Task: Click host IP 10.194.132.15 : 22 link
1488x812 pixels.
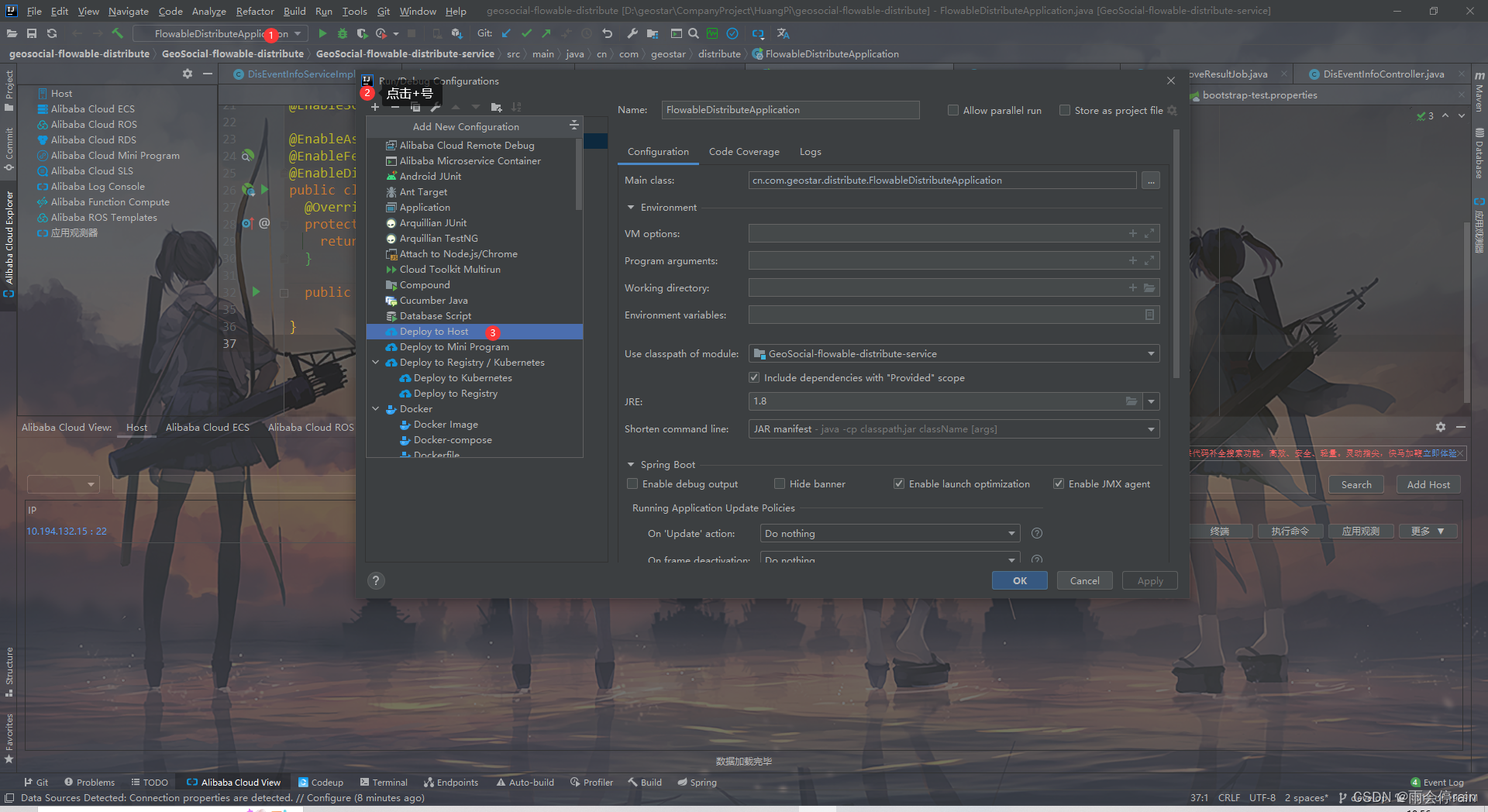Action: coord(67,532)
